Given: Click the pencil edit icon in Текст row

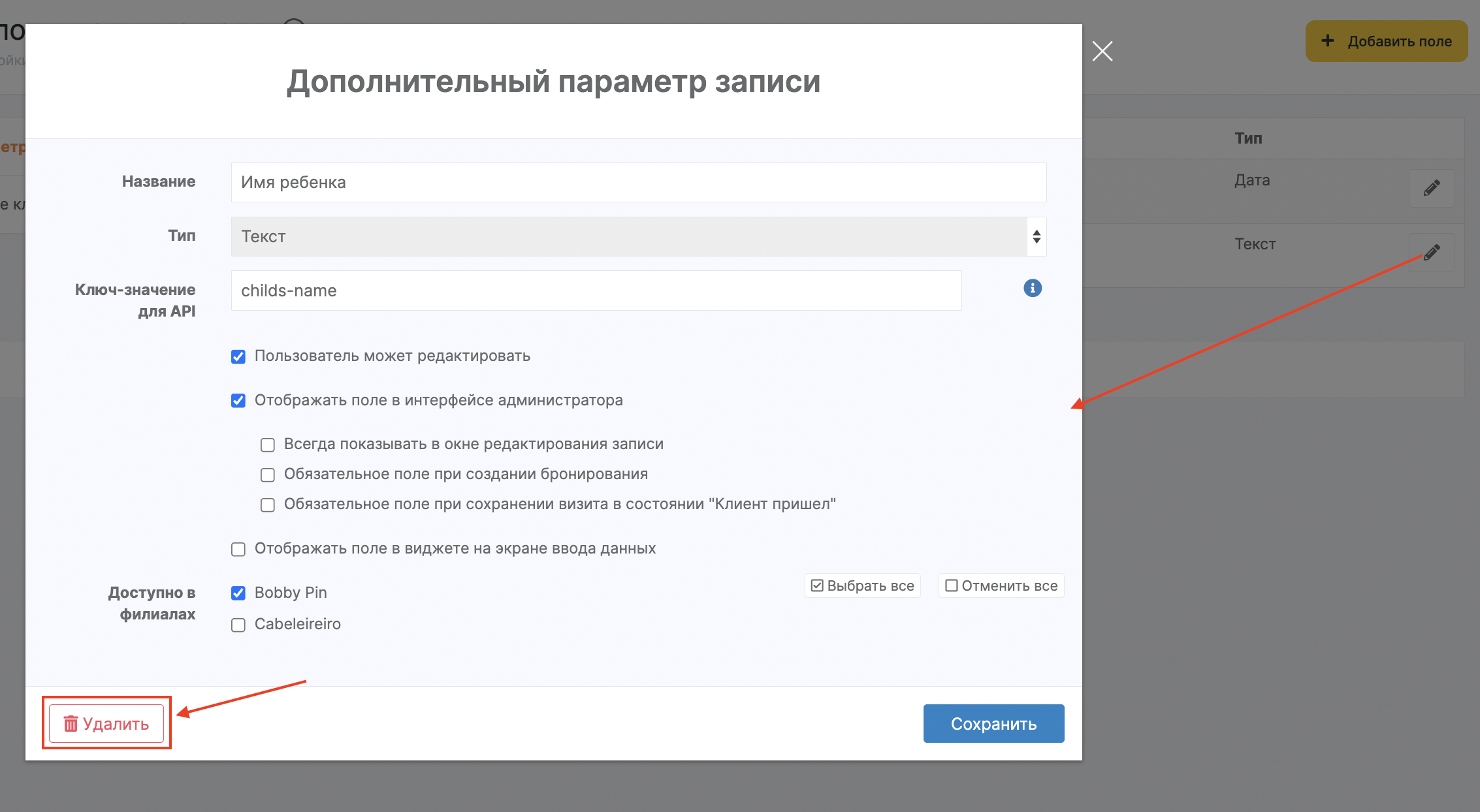Looking at the screenshot, I should tap(1431, 253).
